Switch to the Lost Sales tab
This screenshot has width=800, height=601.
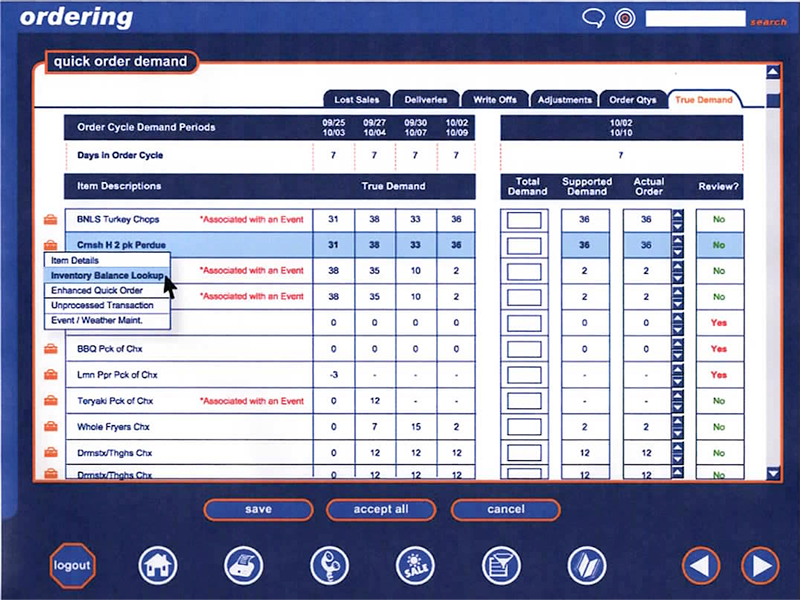(357, 99)
